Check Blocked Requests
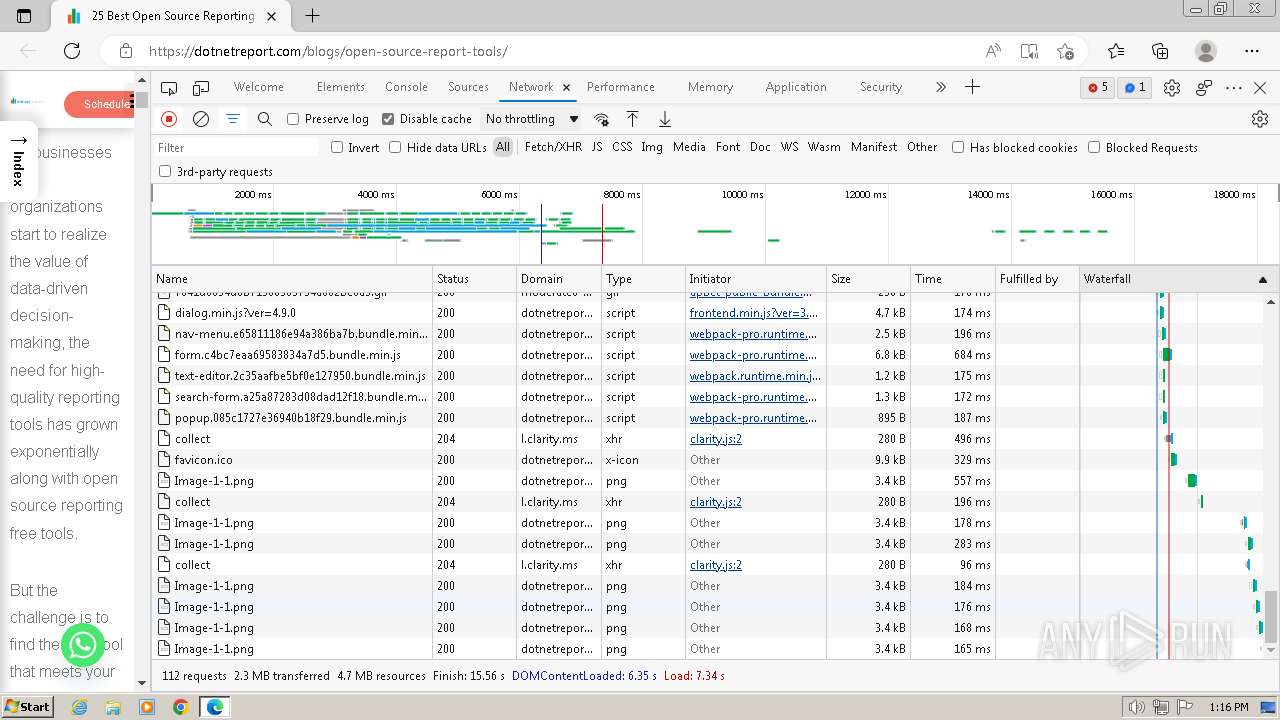The image size is (1280, 720). 1094,147
